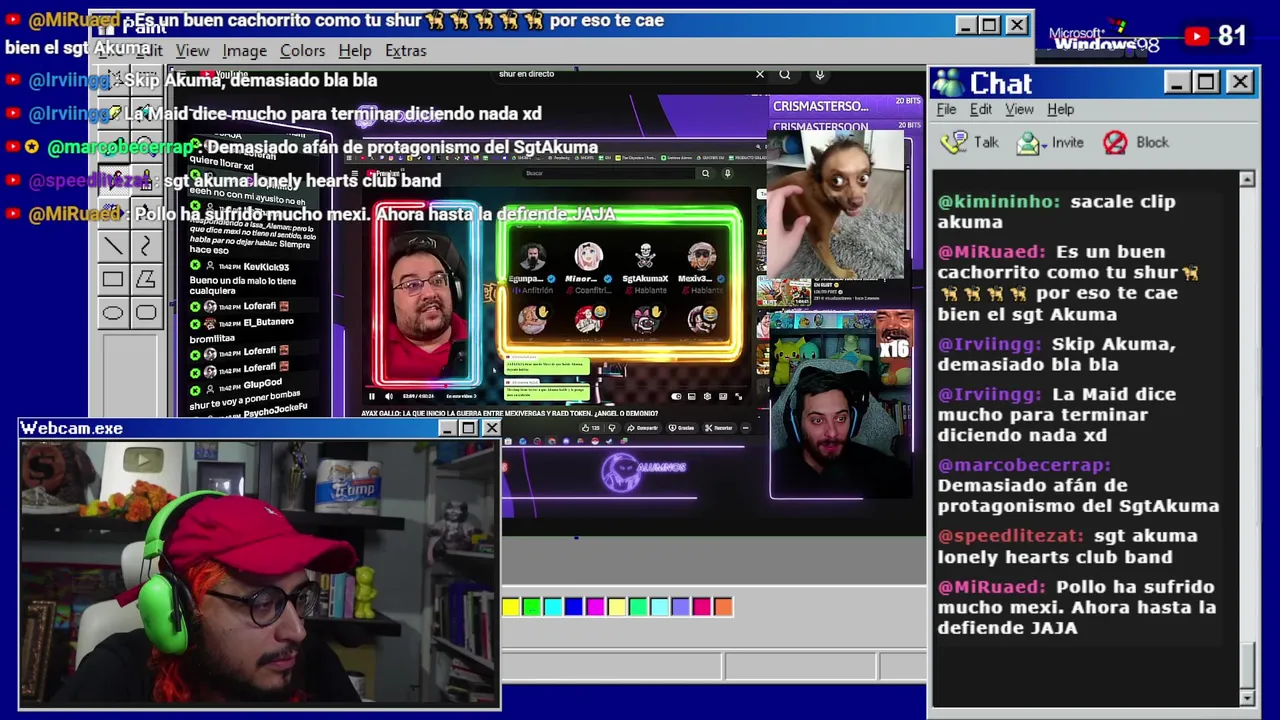Pick the crimson red-pink color swatch

[x=701, y=606]
